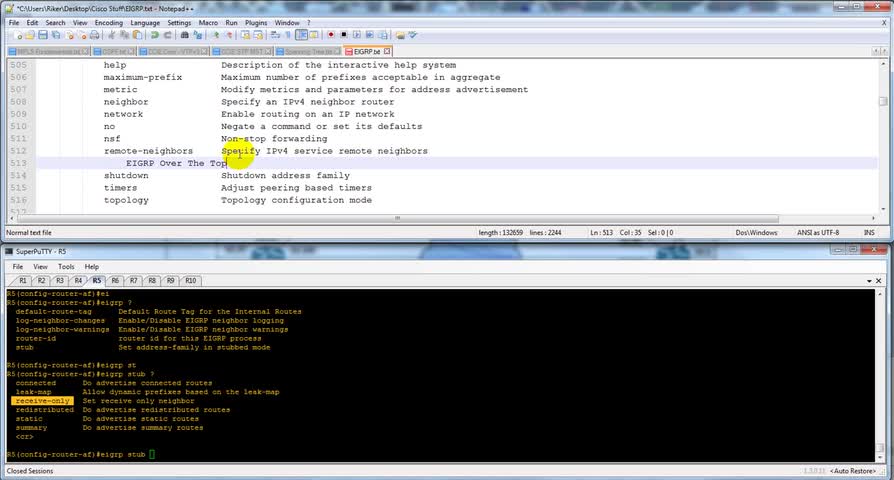Click the Print icon in Notepad++ toolbar

(x=95, y=35)
